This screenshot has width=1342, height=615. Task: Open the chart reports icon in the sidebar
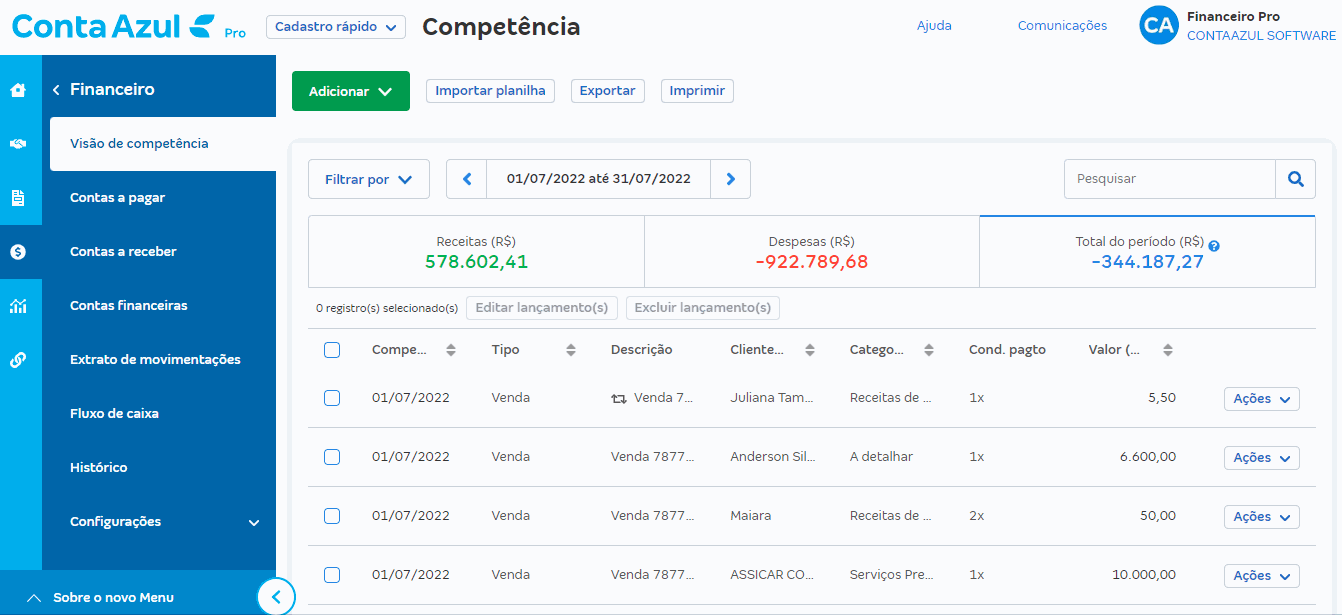[18, 306]
